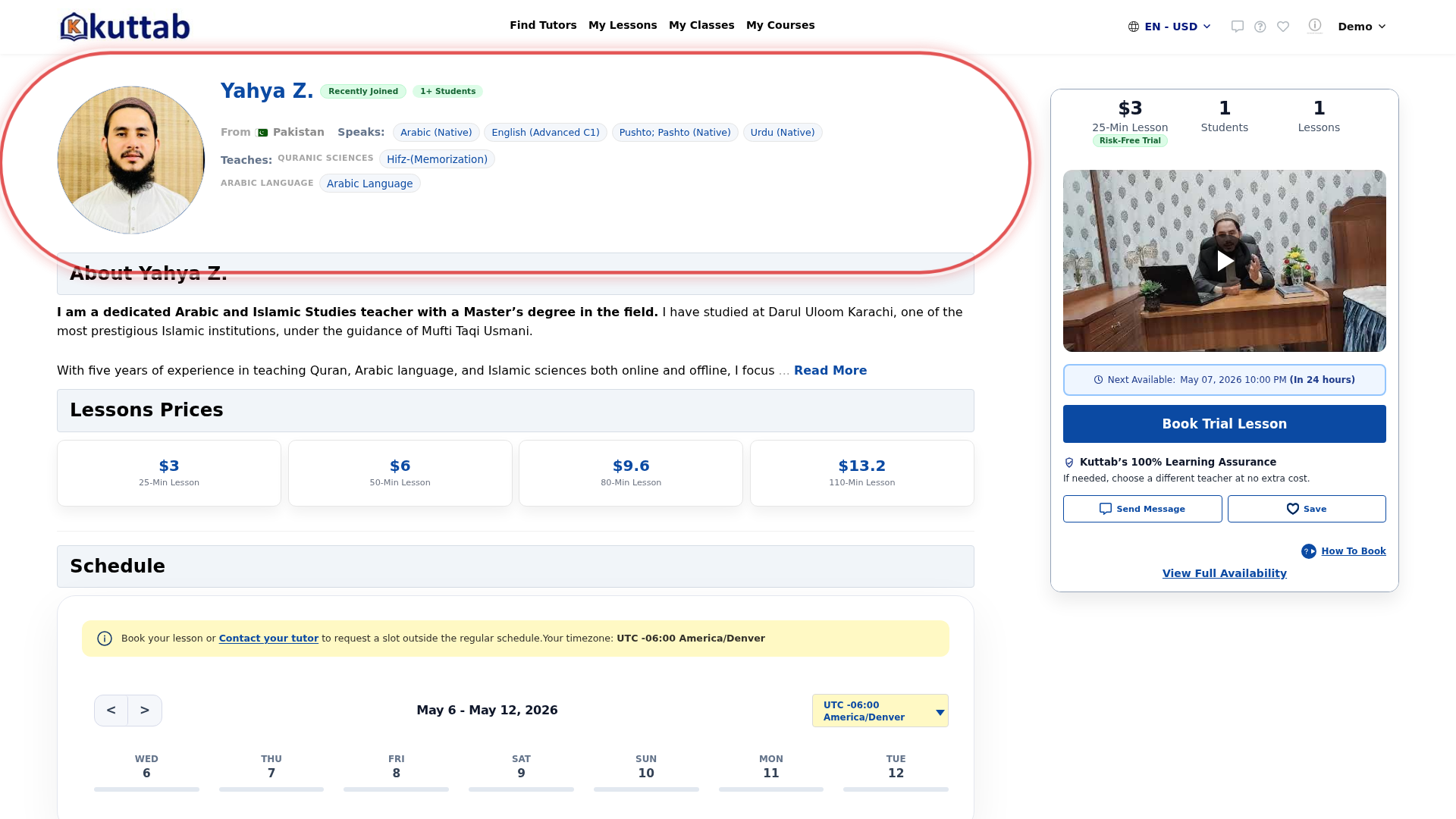Open favorites heart icon in header
The height and width of the screenshot is (819, 1456).
(x=1283, y=27)
